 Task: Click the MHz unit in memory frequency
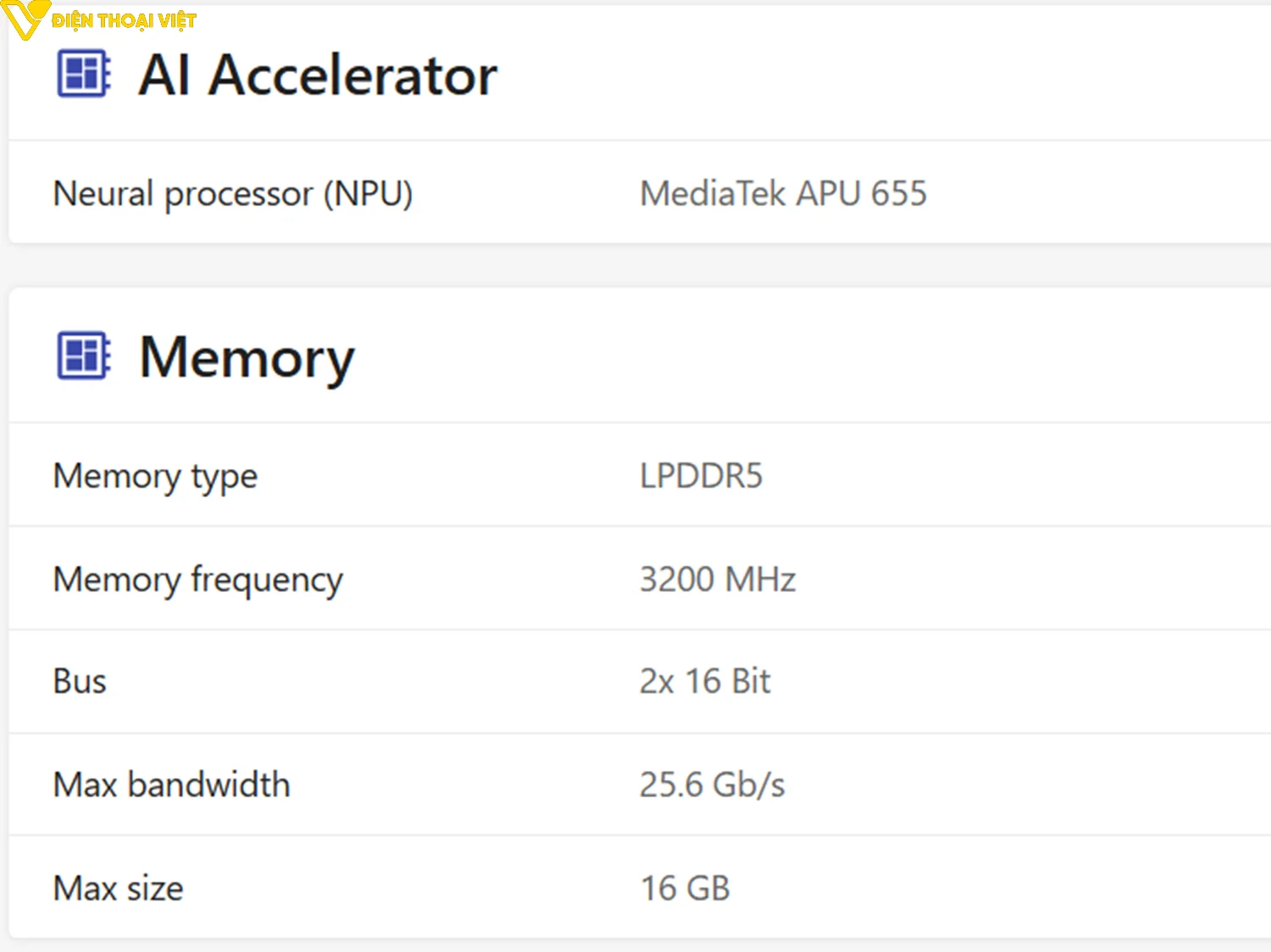pos(760,580)
